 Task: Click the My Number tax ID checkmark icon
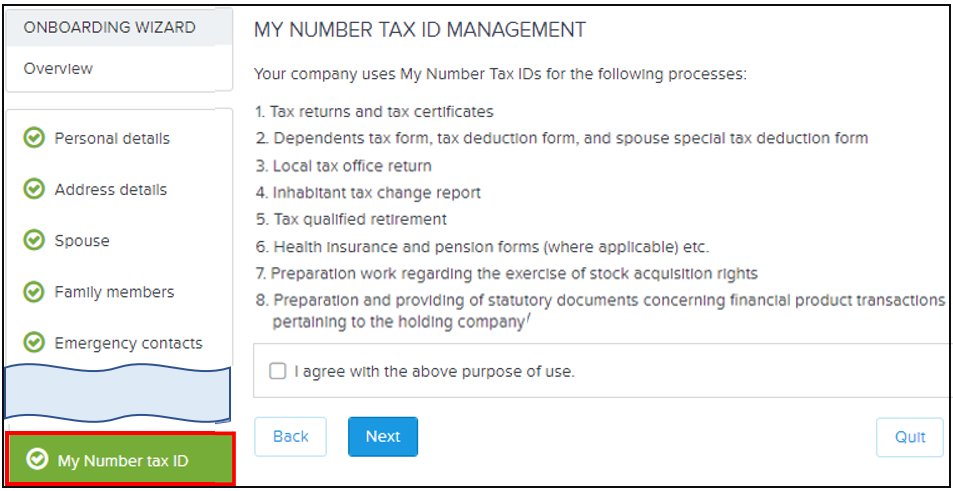tap(37, 460)
